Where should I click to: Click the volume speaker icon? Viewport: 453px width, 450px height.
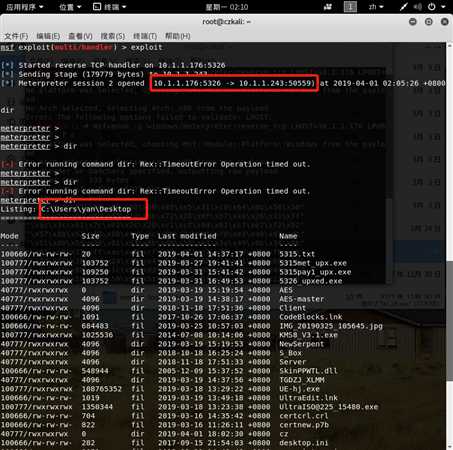coord(418,7)
